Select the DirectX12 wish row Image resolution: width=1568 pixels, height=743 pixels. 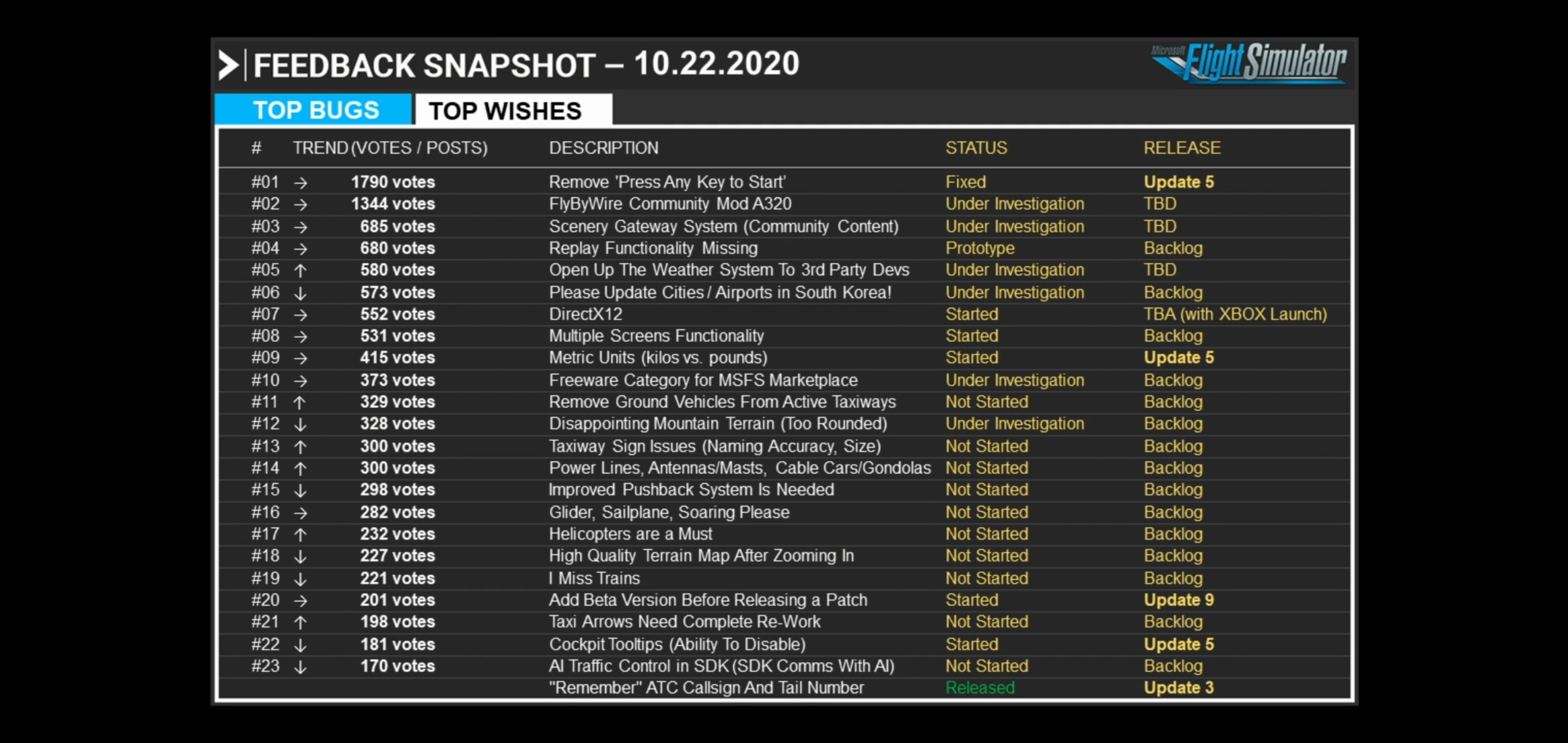[585, 314]
